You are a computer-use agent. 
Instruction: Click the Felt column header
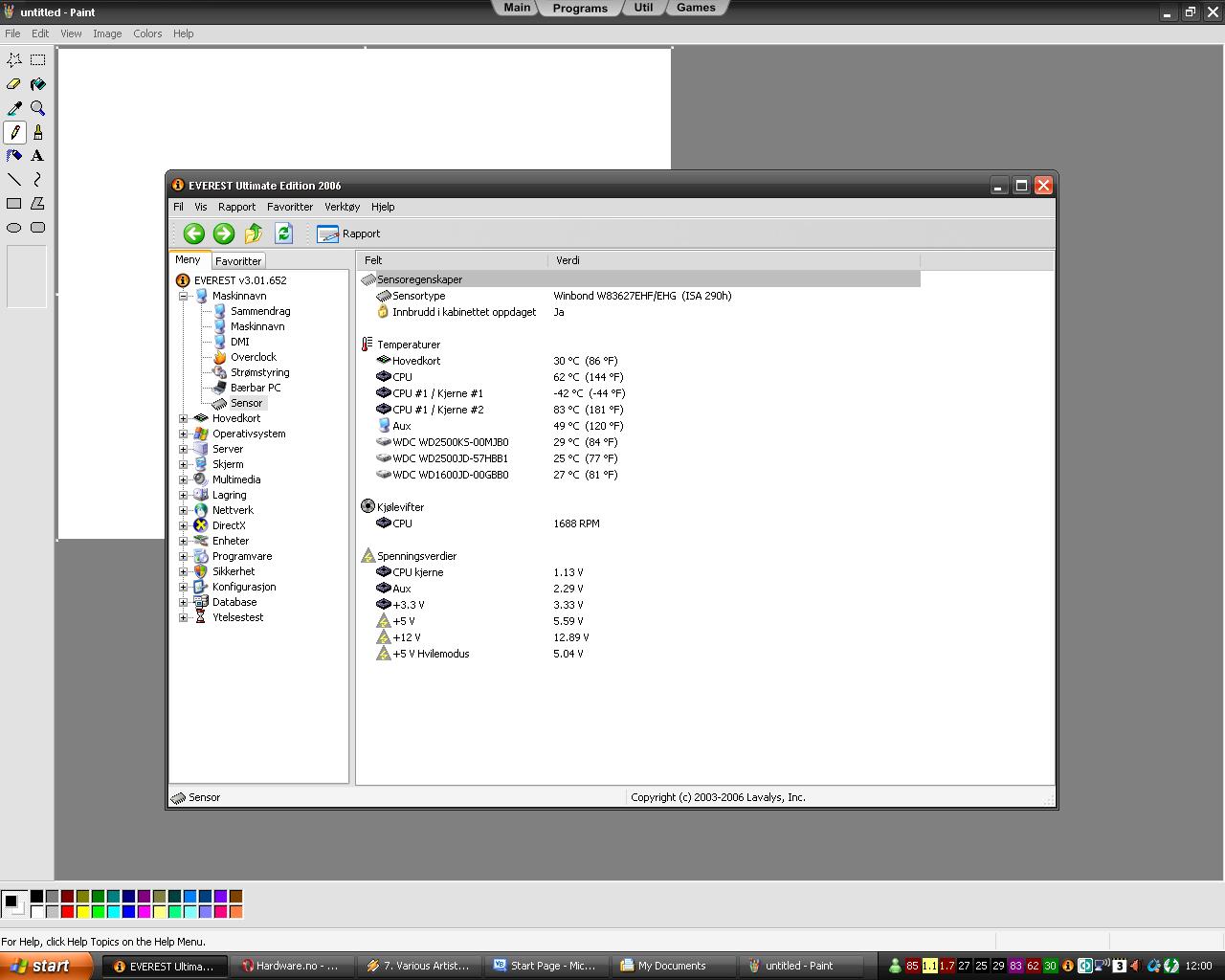pyautogui.click(x=452, y=260)
